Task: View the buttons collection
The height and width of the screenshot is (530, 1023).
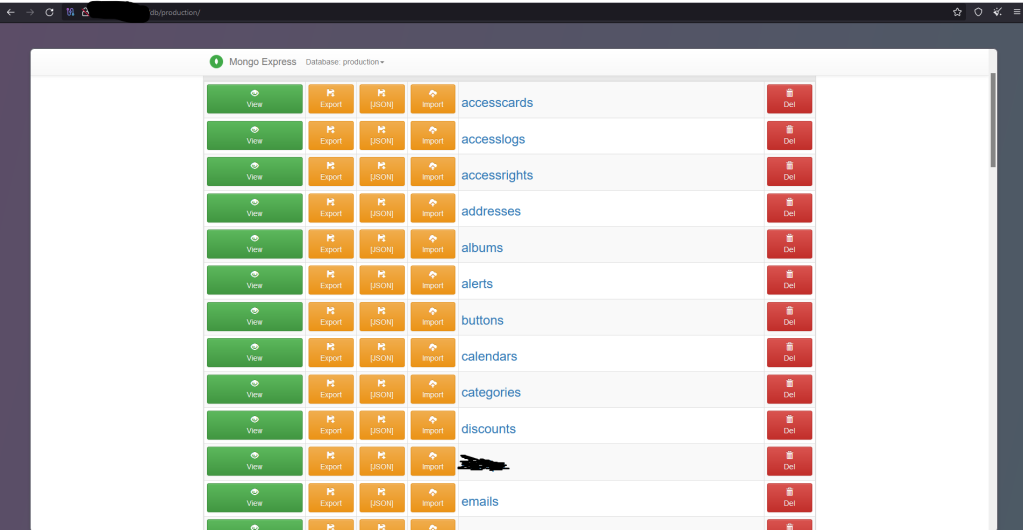Action: click(254, 317)
